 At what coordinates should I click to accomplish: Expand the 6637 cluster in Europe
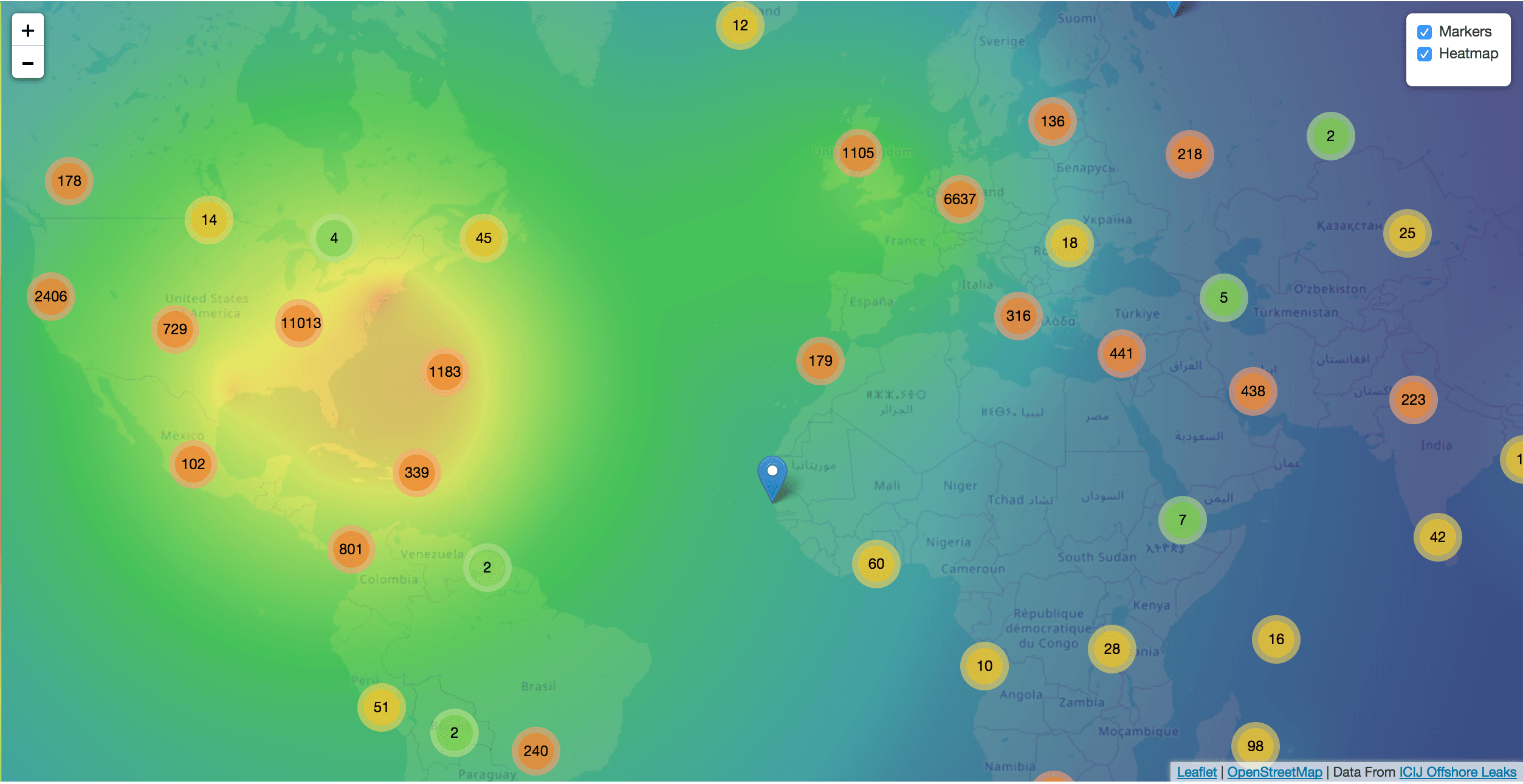click(x=959, y=199)
